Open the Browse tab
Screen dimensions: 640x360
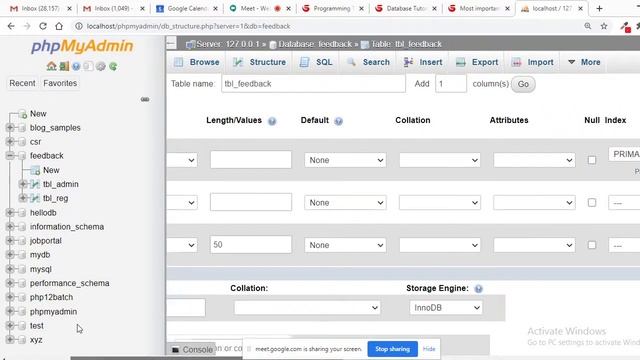click(197, 62)
